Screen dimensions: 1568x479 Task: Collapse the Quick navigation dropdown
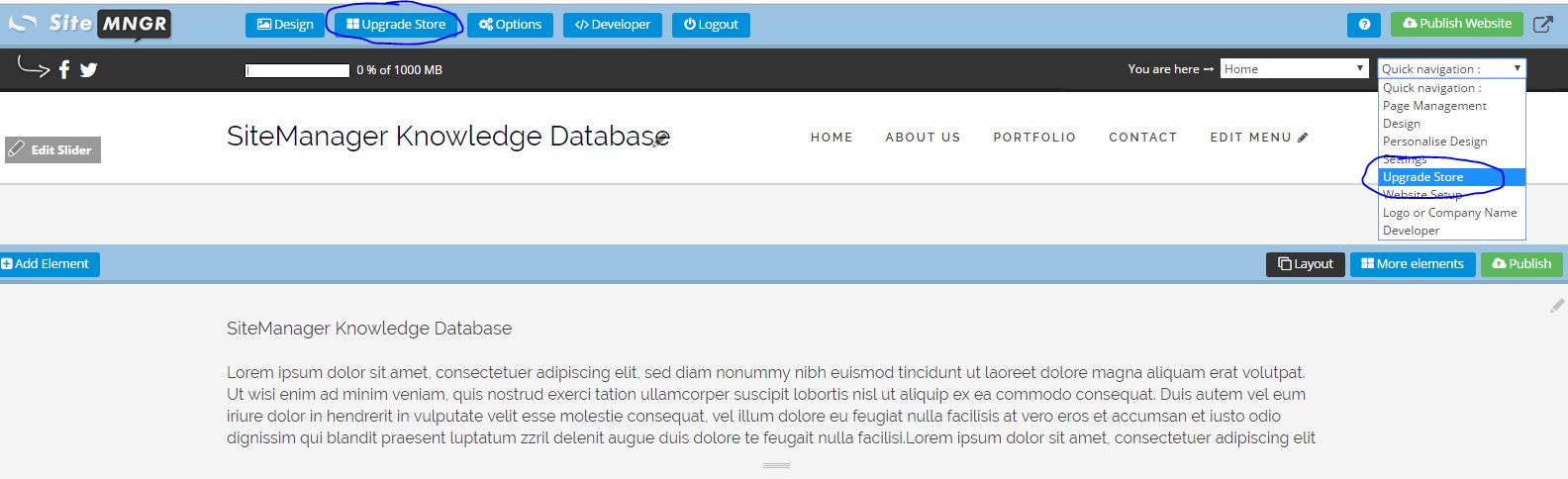[1451, 68]
